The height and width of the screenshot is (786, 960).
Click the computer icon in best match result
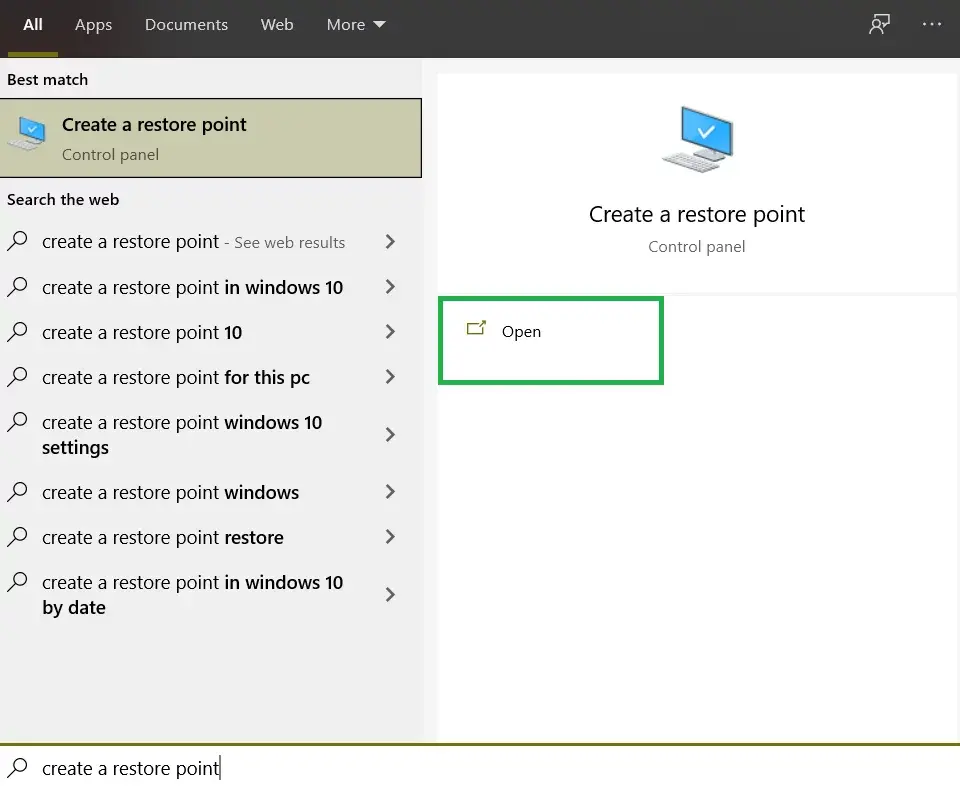coord(27,133)
